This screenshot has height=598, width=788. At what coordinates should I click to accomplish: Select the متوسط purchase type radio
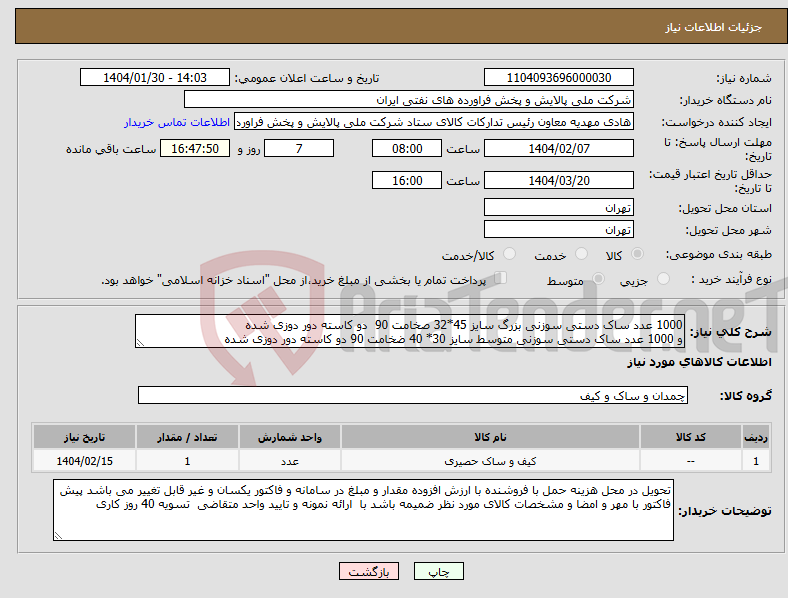click(599, 278)
